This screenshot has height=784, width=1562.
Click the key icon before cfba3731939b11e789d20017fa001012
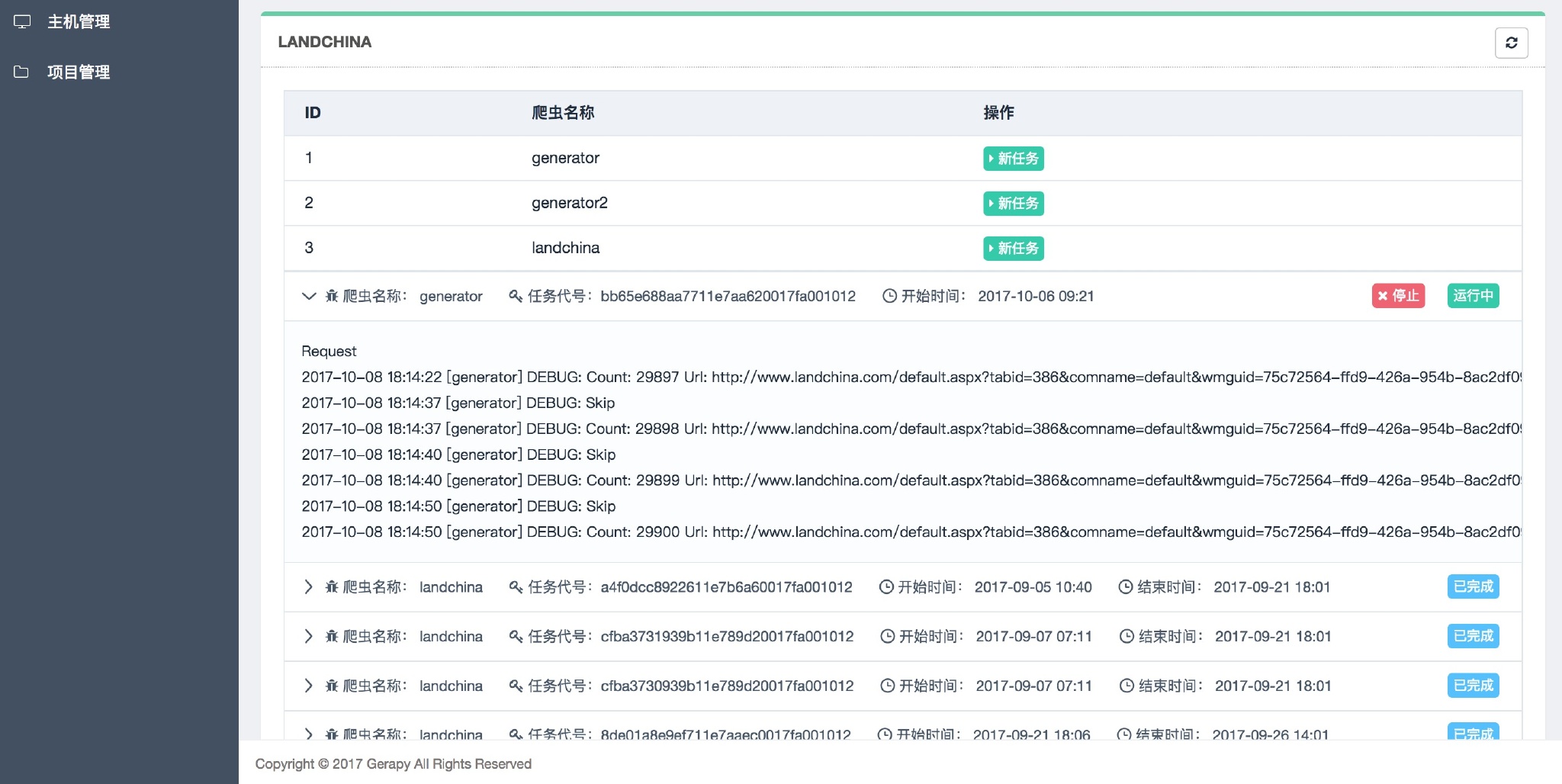(516, 636)
